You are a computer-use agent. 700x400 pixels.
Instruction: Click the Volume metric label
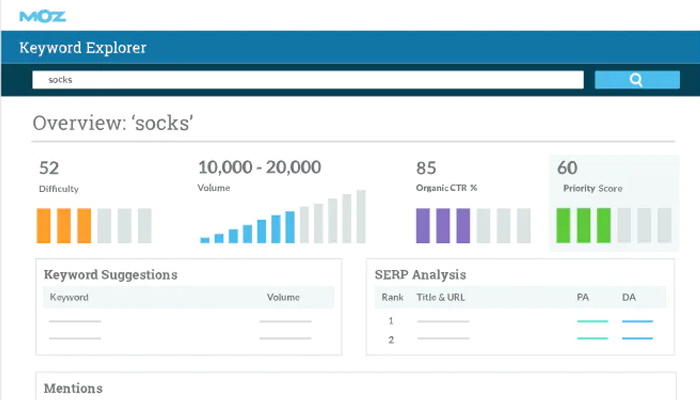pos(214,188)
